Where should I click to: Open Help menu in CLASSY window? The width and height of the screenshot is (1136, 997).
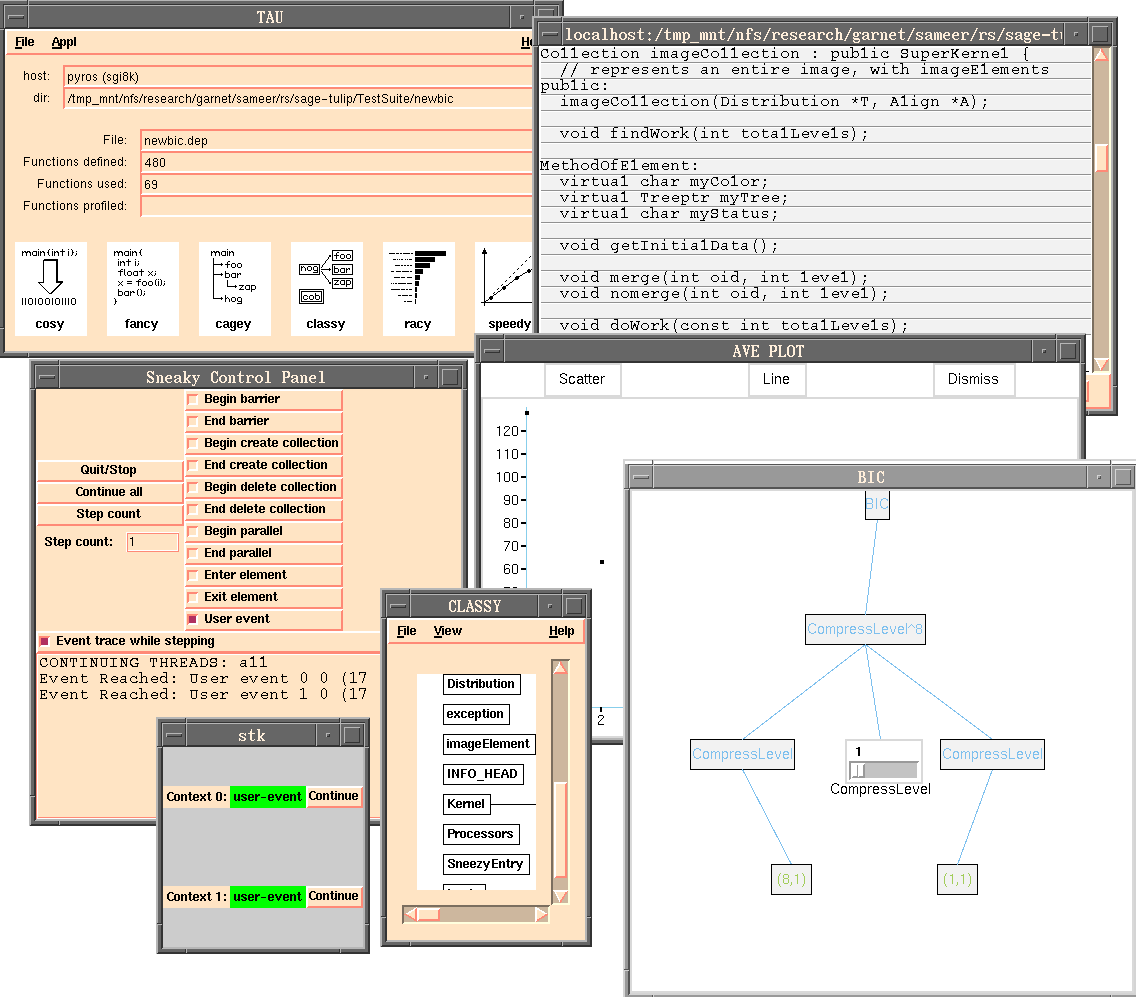[x=561, y=631]
